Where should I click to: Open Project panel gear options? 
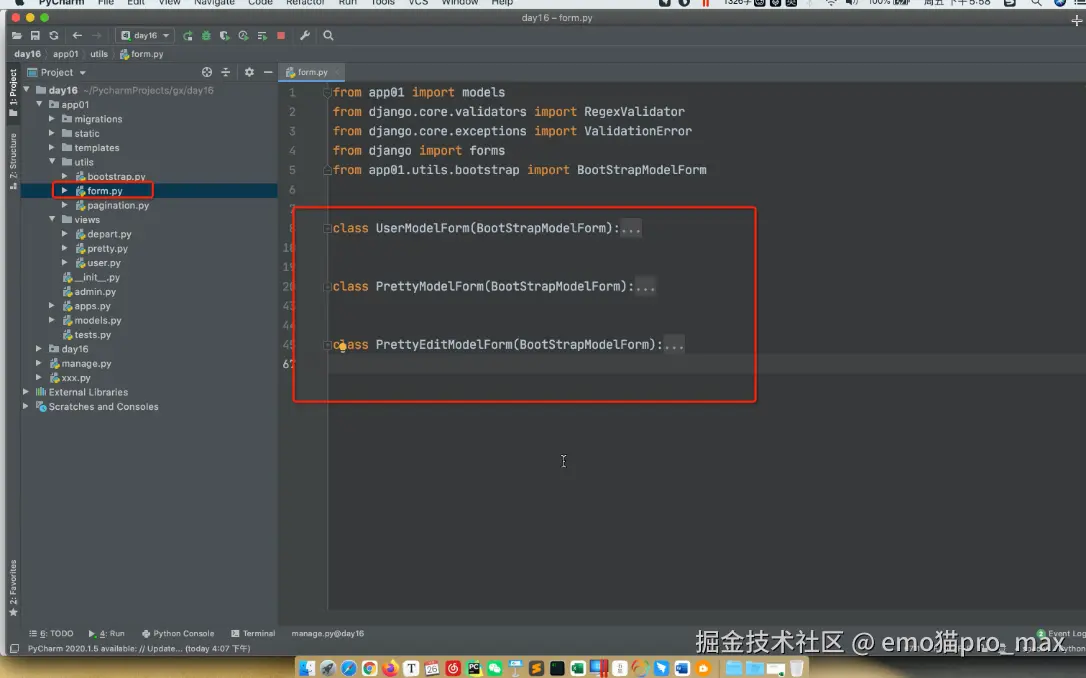(249, 72)
